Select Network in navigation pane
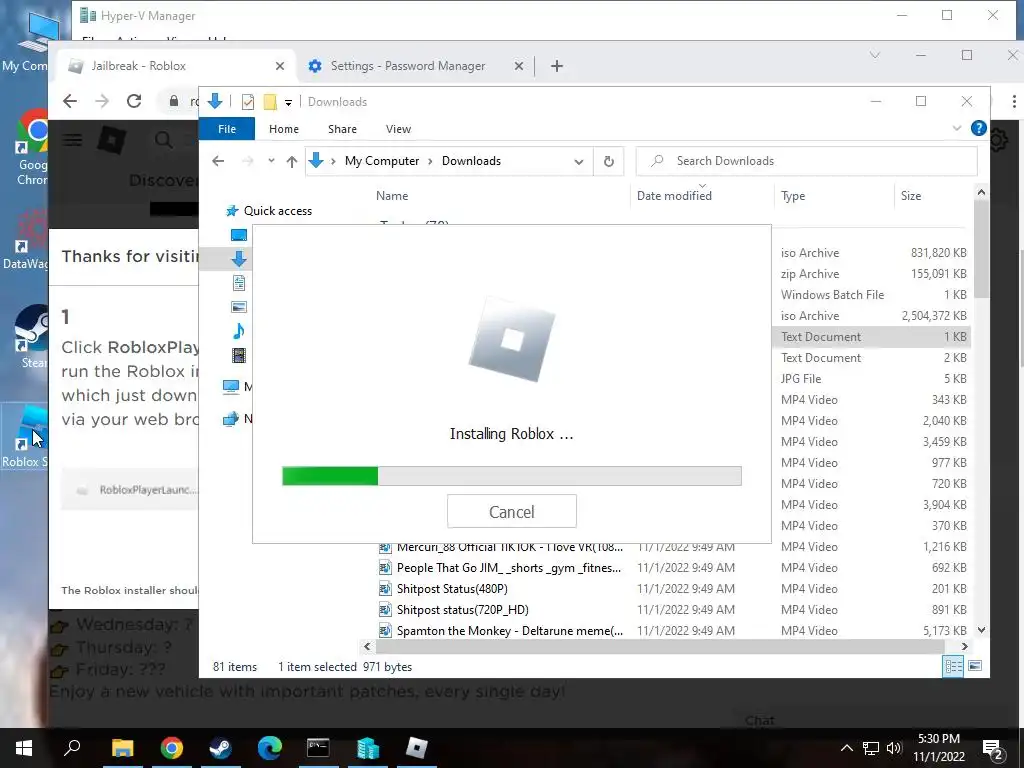Screen dimensions: 1024x768 (236, 419)
